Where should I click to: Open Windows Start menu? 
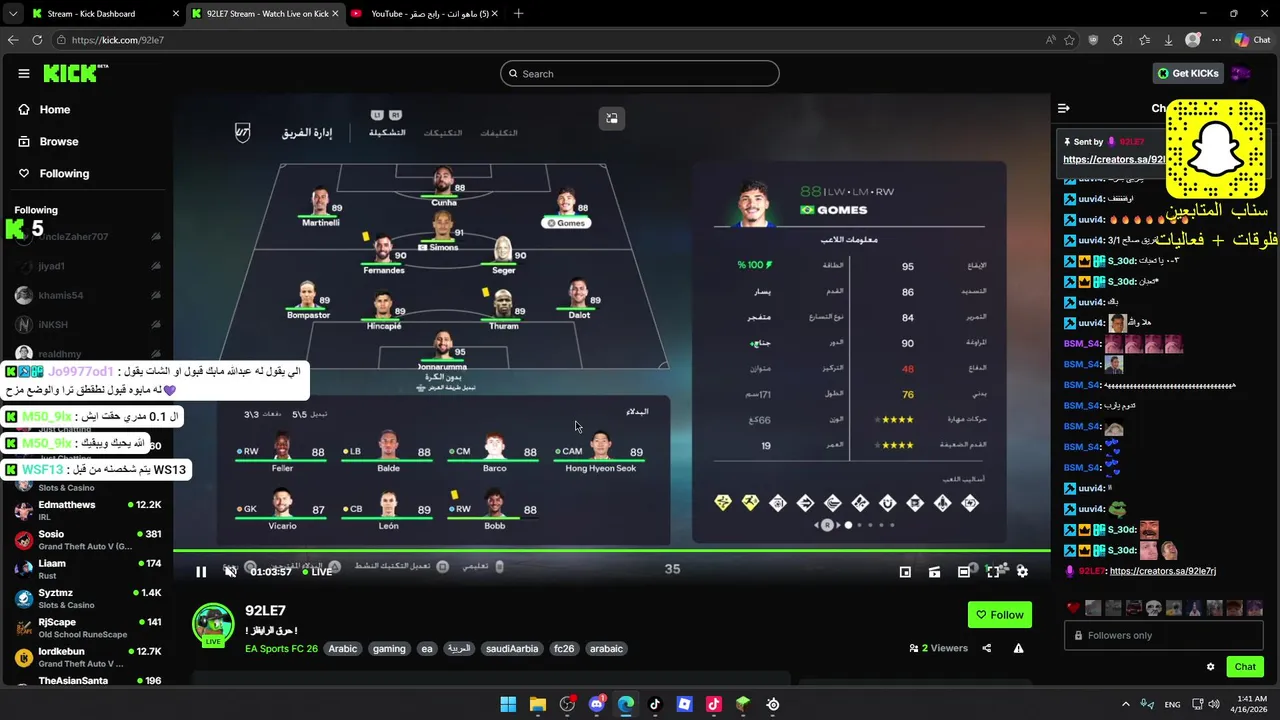pyautogui.click(x=508, y=704)
